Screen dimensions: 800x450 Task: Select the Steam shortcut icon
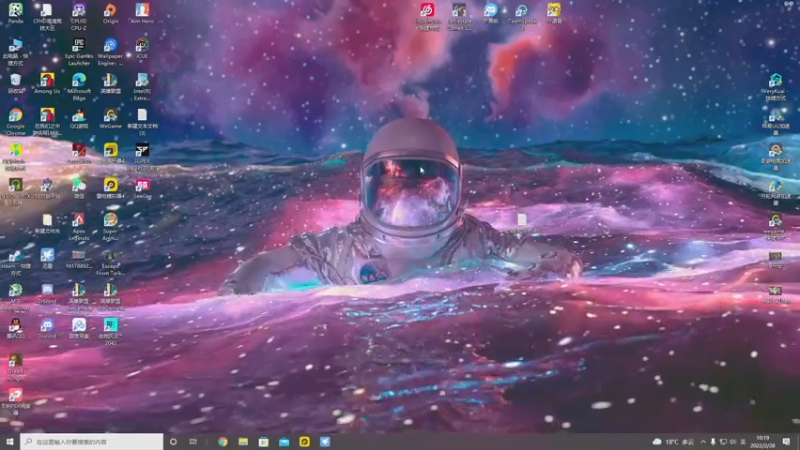point(15,262)
